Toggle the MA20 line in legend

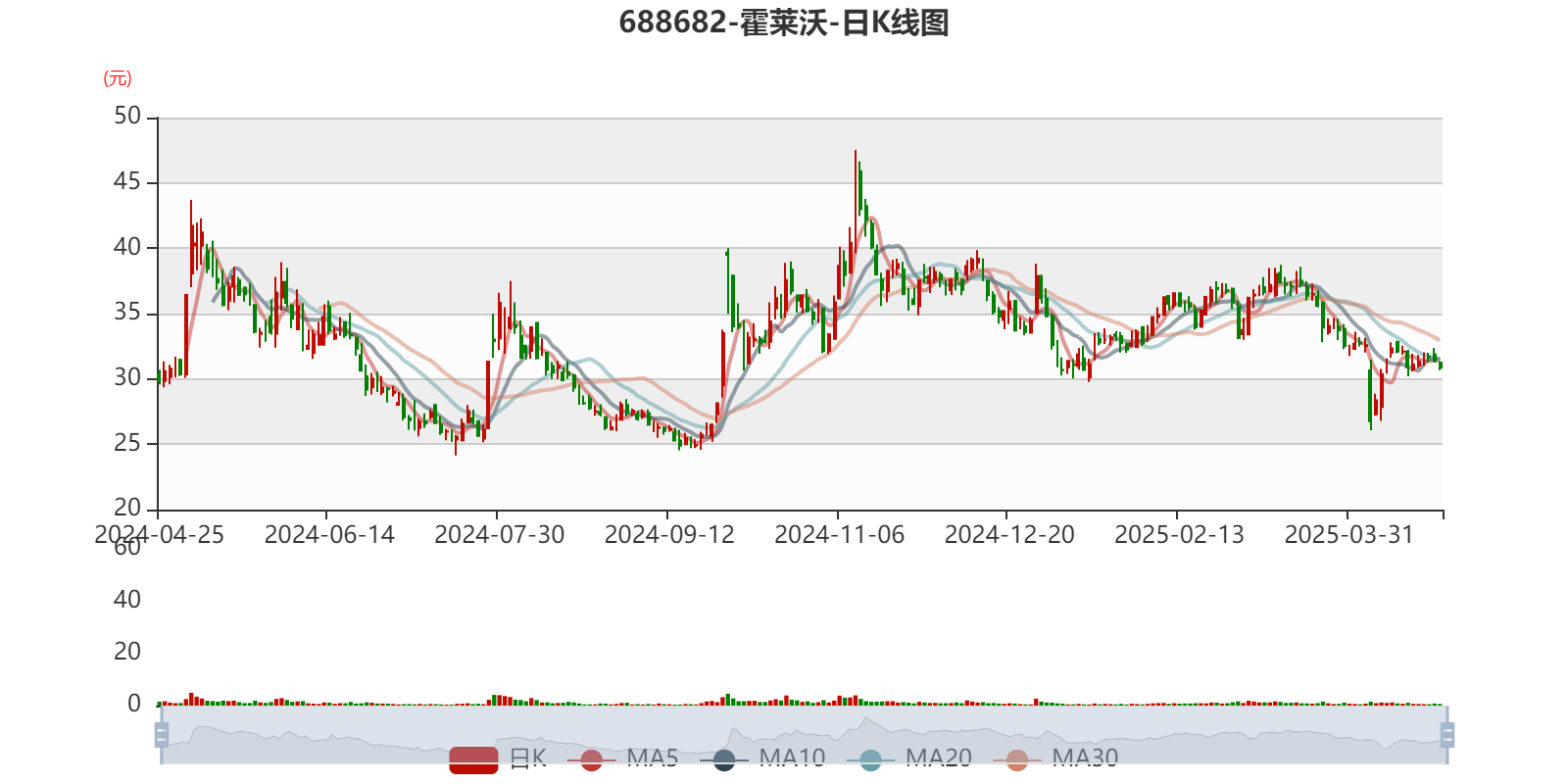[909, 759]
